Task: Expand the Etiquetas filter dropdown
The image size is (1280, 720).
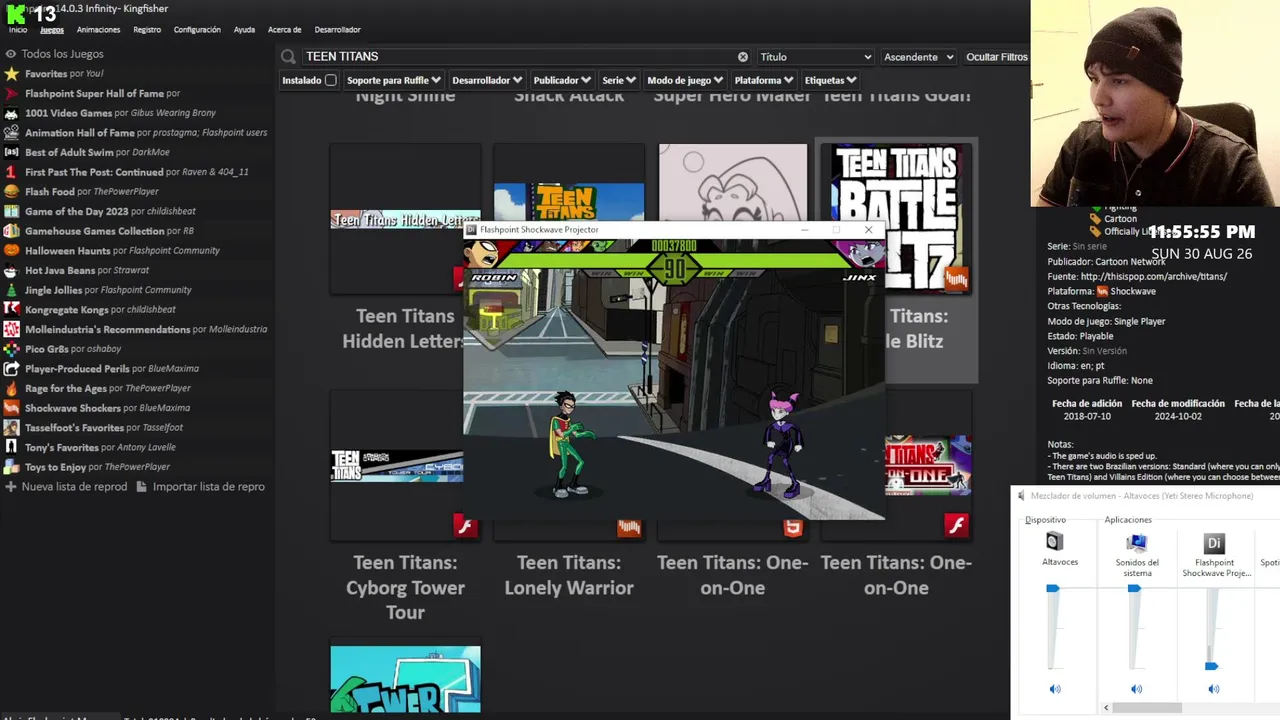Action: click(x=831, y=80)
